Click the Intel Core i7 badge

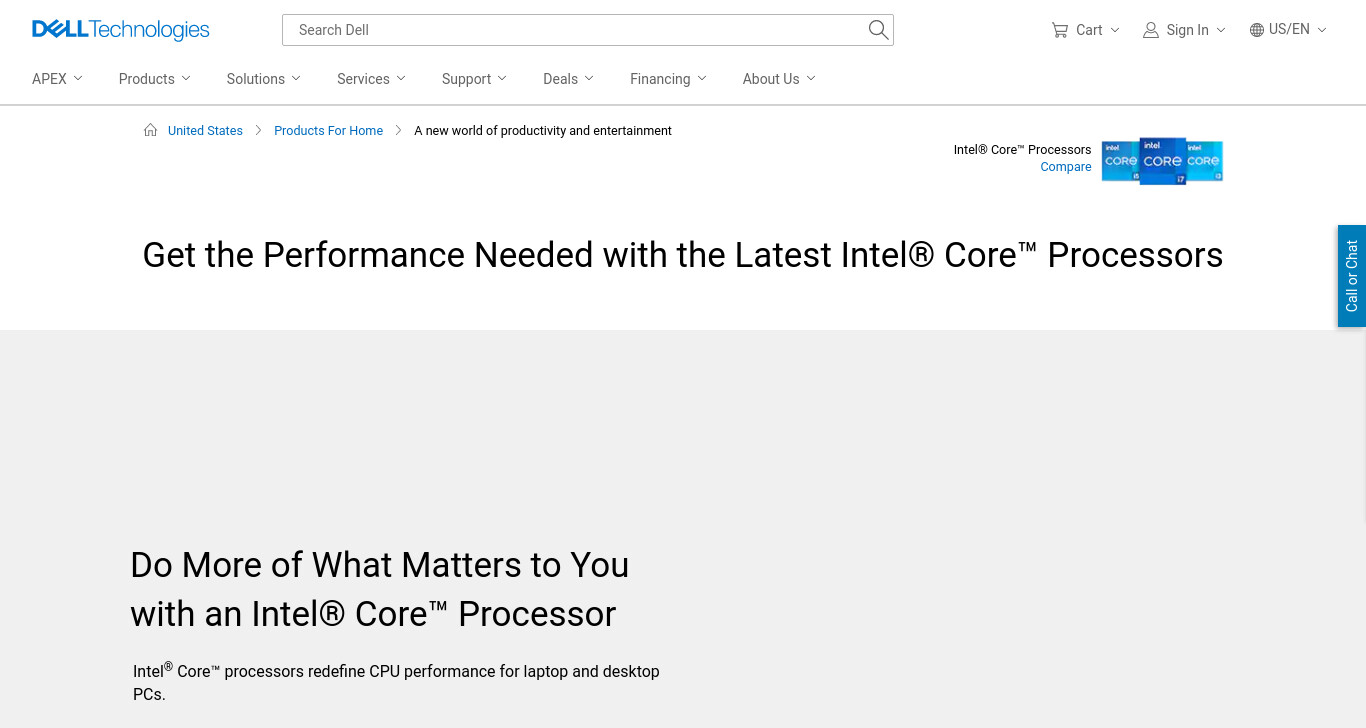1163,161
